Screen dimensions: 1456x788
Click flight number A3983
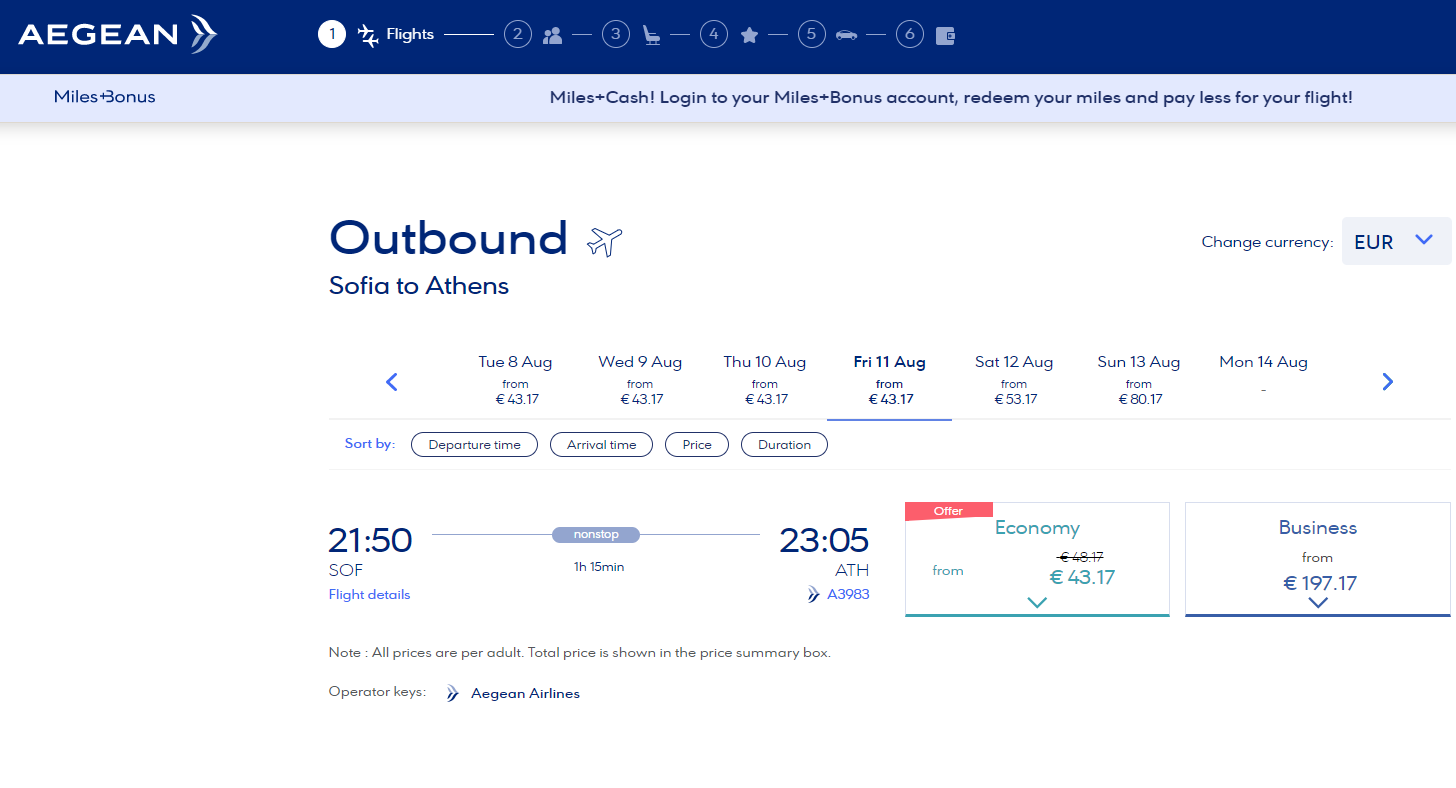pos(848,595)
